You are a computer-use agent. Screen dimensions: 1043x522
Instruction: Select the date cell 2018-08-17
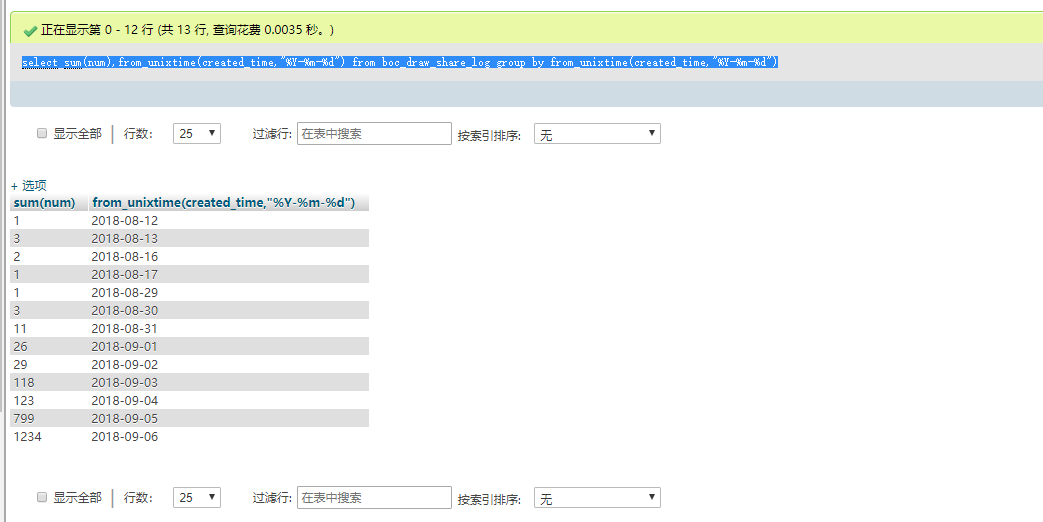(x=125, y=274)
